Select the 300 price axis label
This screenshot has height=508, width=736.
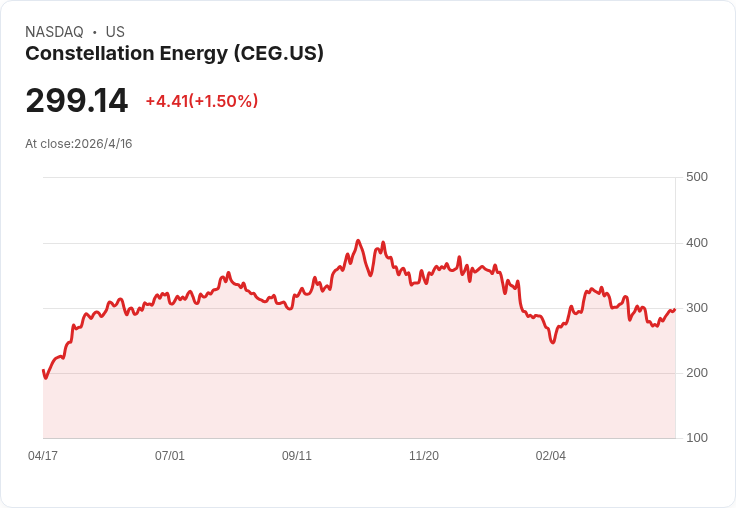[697, 308]
